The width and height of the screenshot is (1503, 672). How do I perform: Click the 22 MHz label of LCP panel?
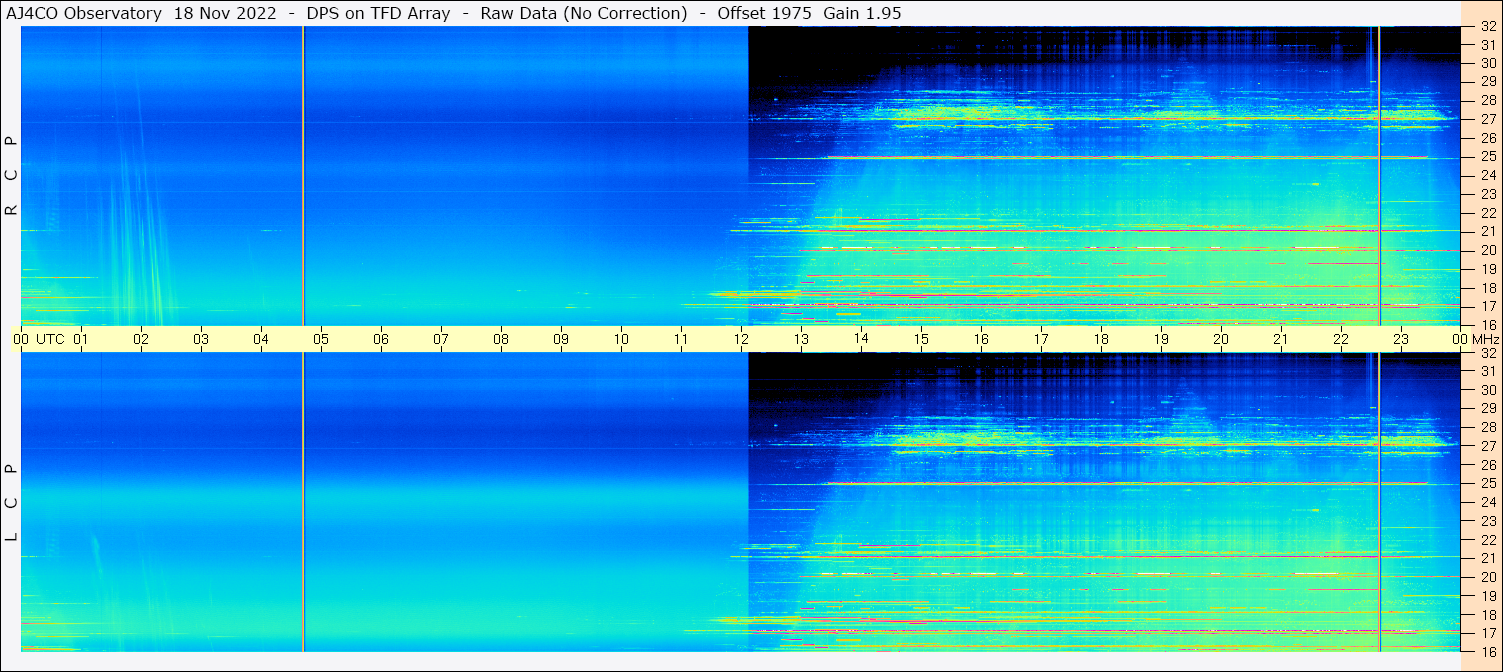point(1488,539)
